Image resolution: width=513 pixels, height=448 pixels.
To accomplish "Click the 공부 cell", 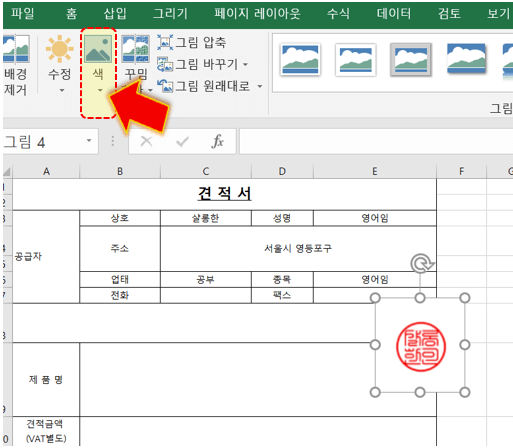I will pos(206,280).
